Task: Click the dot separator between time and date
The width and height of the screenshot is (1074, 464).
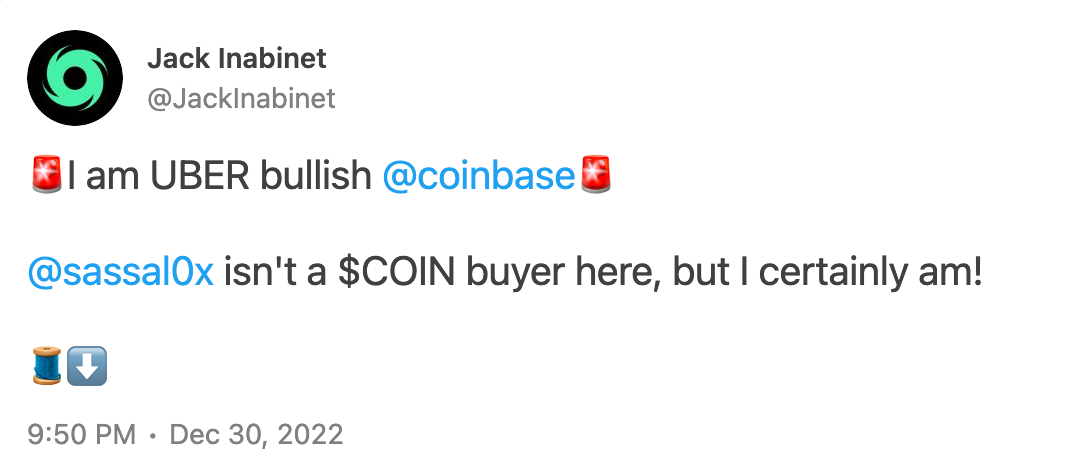Action: point(152,436)
